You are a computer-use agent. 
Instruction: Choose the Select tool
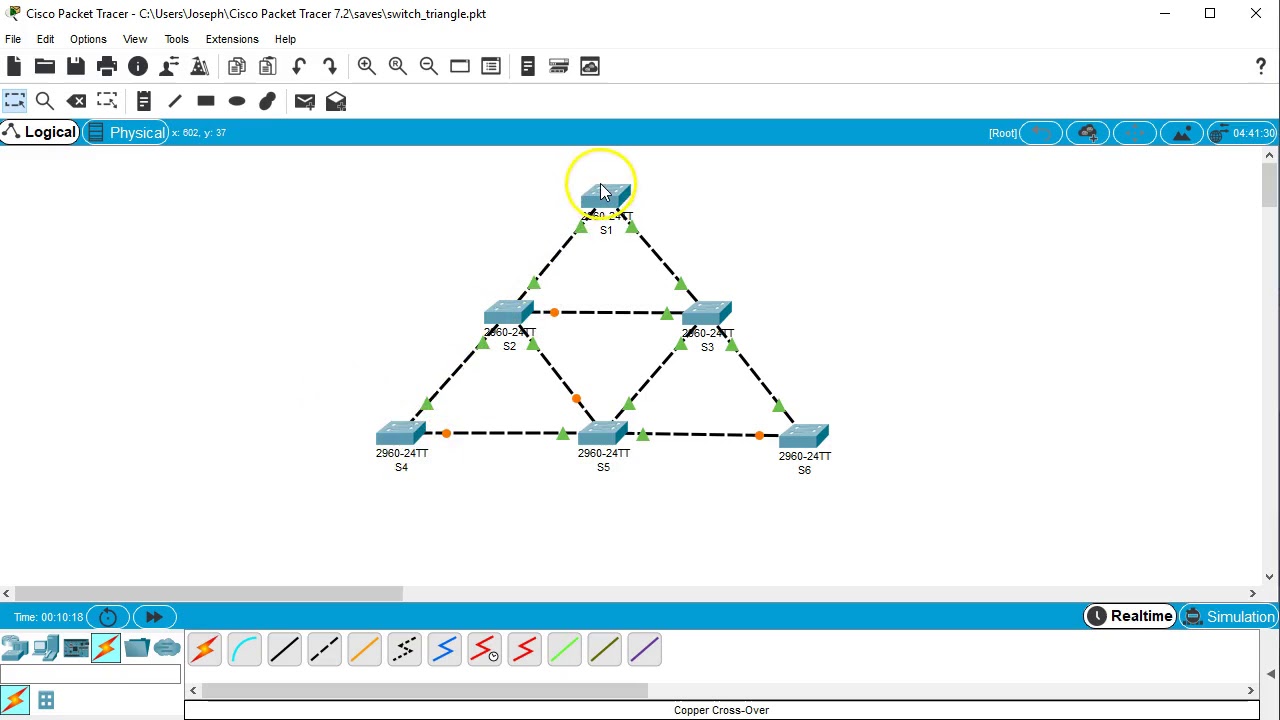coord(14,101)
